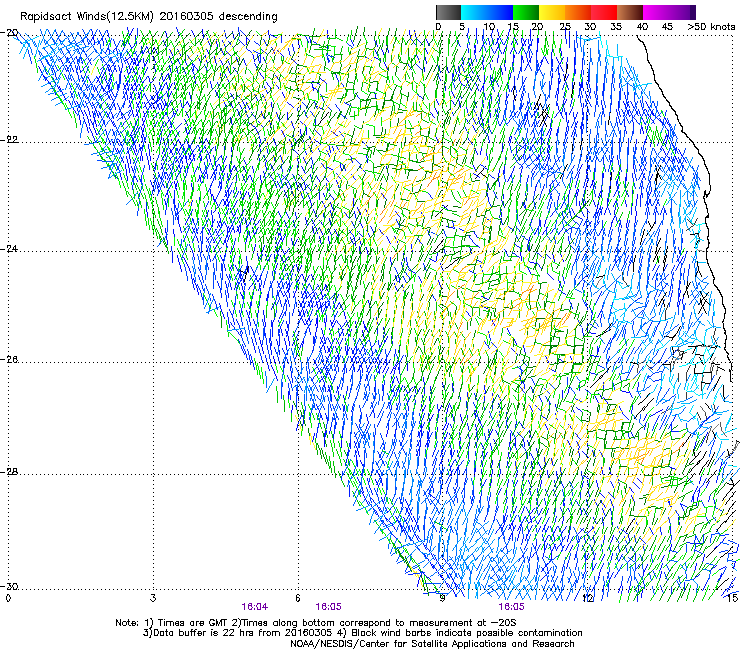The height and width of the screenshot is (650, 740).
Task: Click the title 'Rapidsact Winds(12.5KM) 20160305 descending'
Action: pos(148,17)
